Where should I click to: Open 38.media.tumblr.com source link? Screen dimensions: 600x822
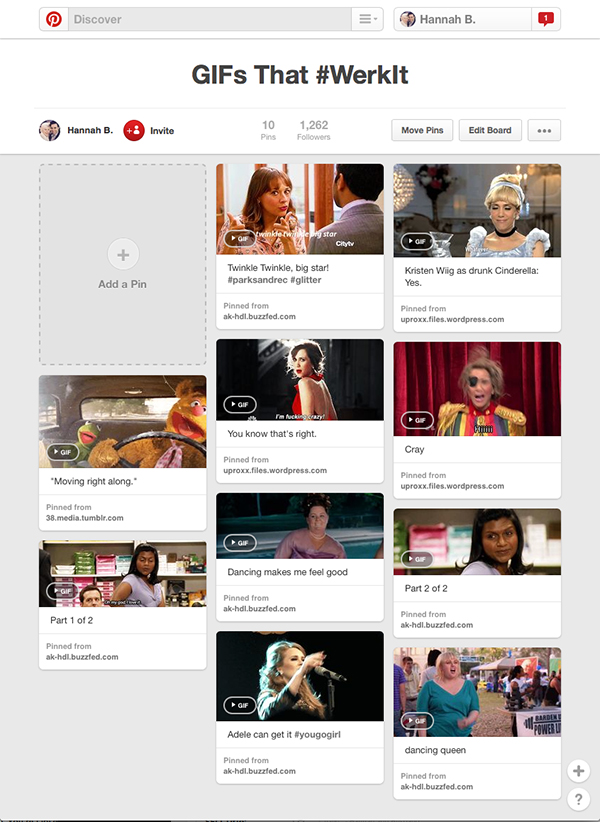pyautogui.click(x=85, y=518)
